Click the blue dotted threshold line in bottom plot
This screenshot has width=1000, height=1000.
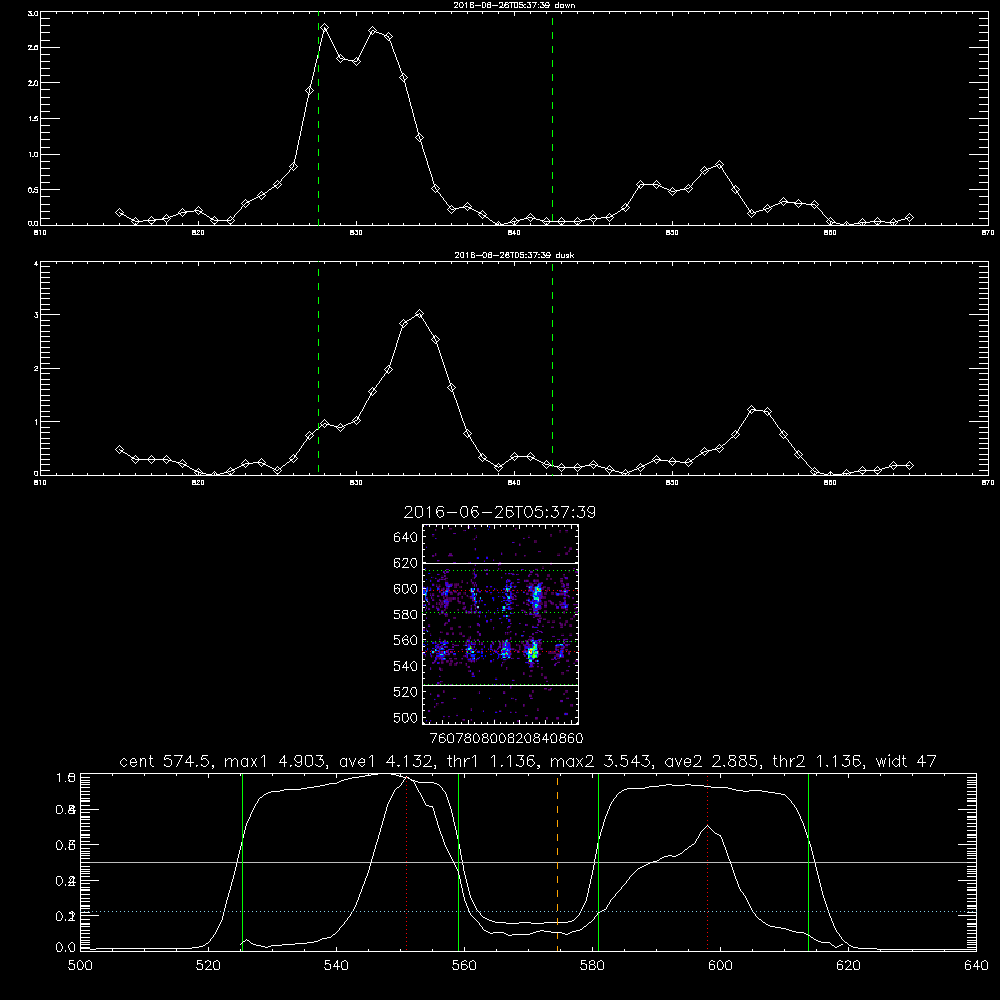pyautogui.click(x=528, y=911)
